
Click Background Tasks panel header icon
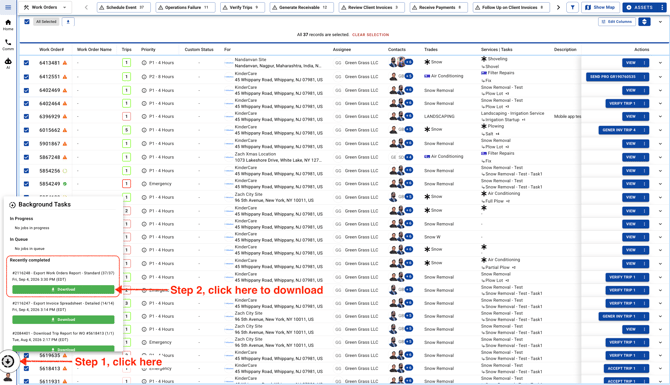coord(12,205)
